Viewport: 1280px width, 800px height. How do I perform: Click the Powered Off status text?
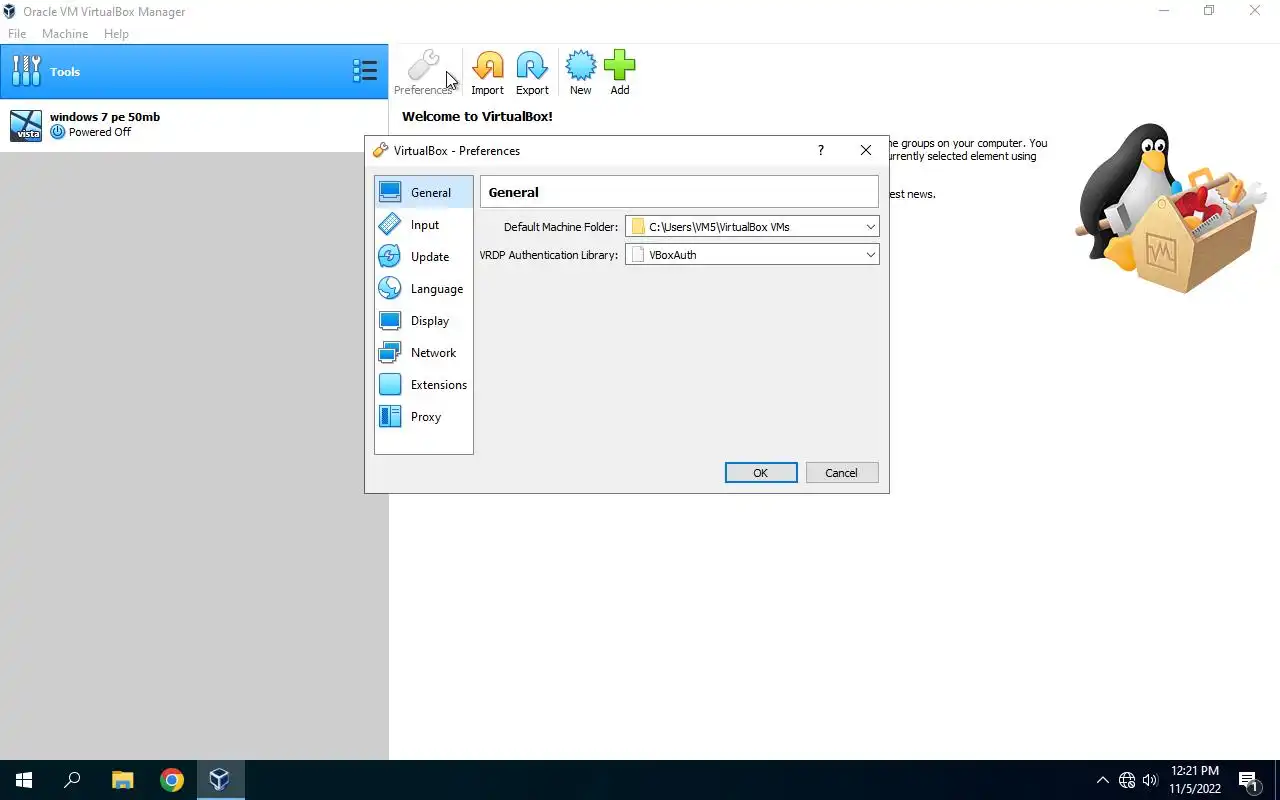pos(100,132)
